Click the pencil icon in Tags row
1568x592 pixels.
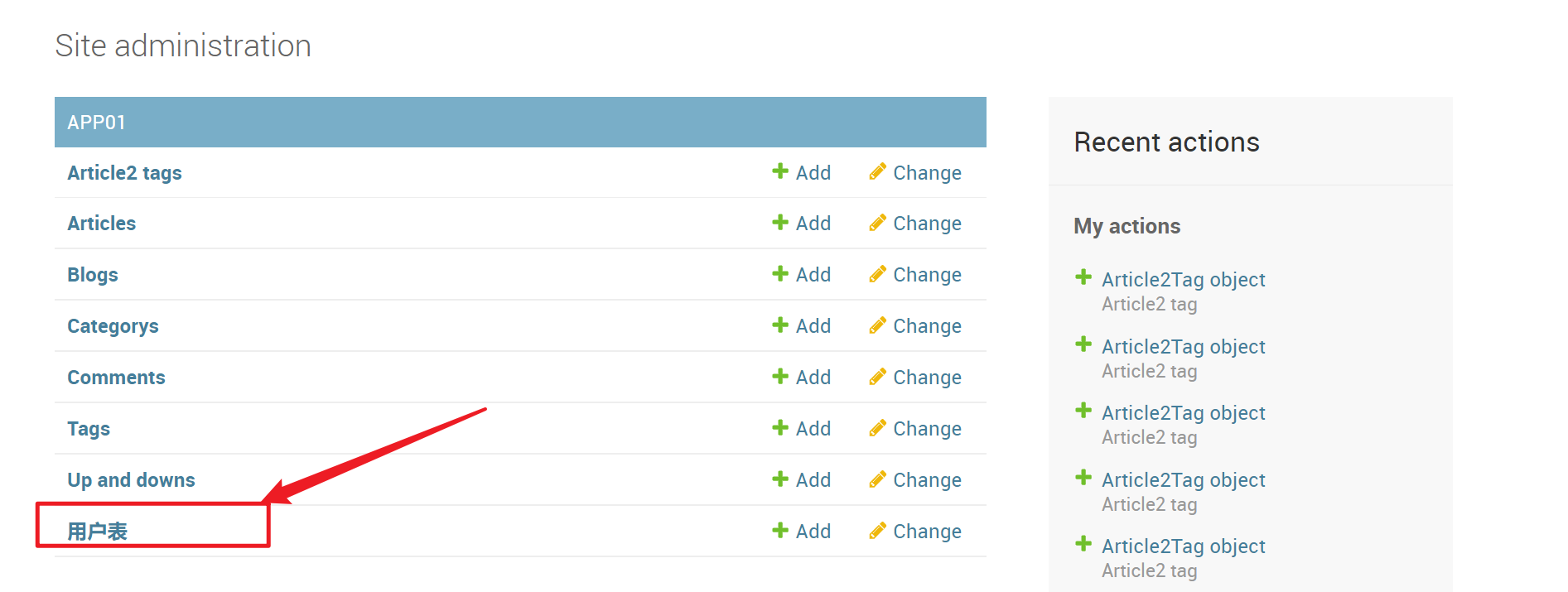coord(877,428)
